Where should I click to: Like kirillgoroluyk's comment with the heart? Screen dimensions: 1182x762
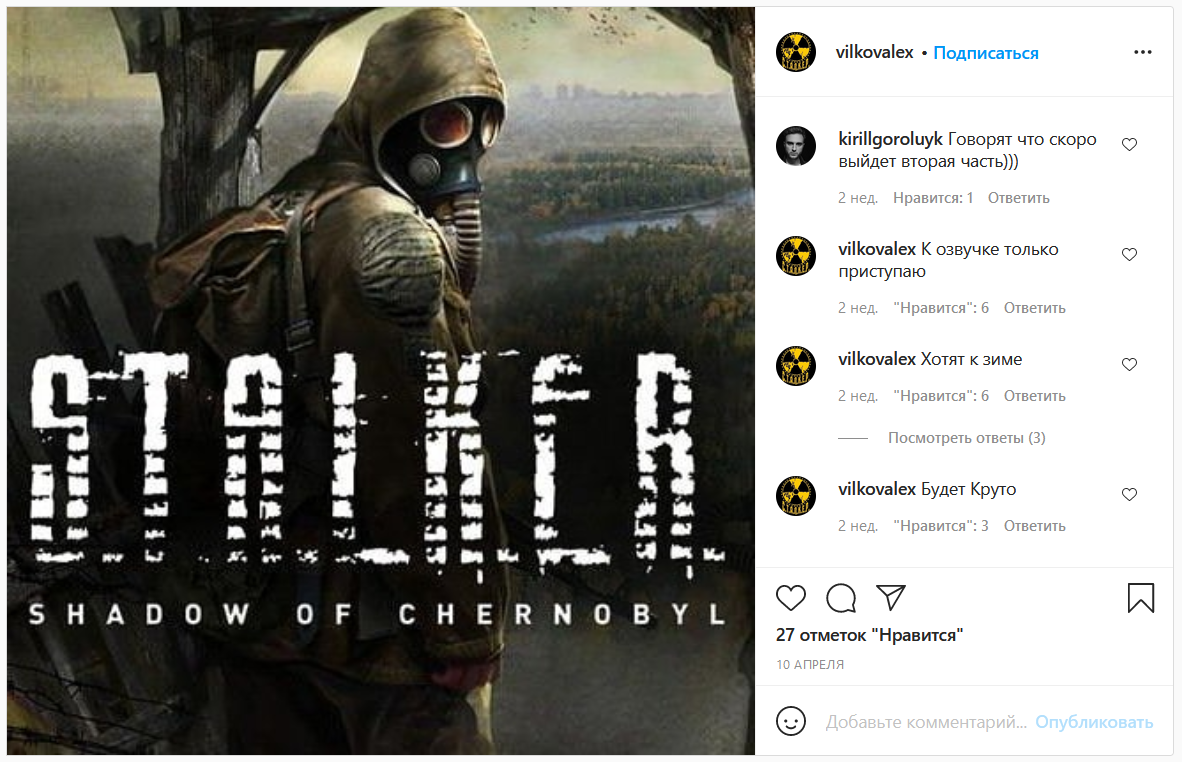pyautogui.click(x=1129, y=145)
